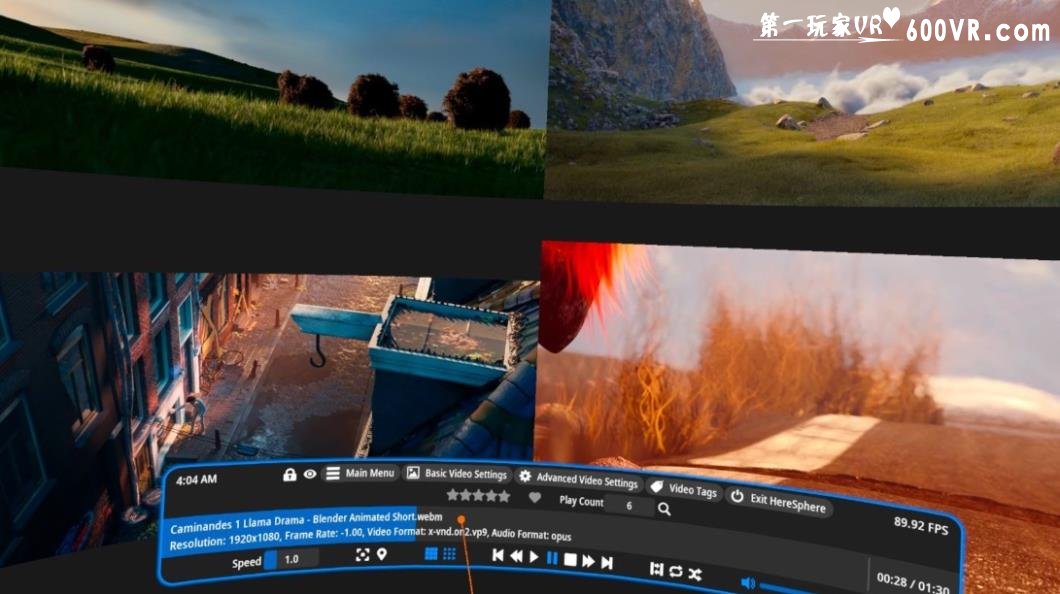Click the Speed slider handle
The image size is (1060, 594).
pos(270,560)
